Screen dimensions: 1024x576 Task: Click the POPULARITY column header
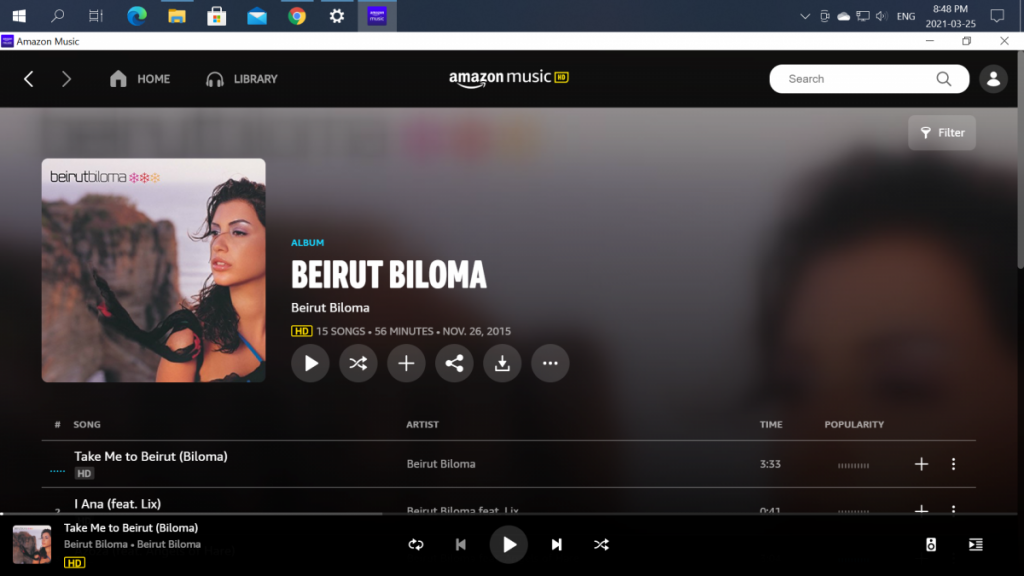click(x=854, y=424)
